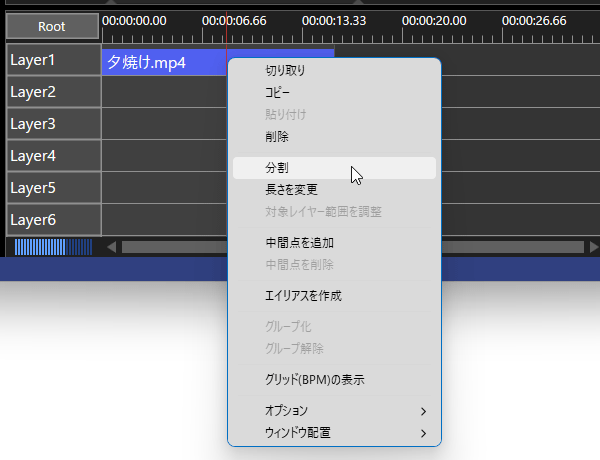Image resolution: width=600 pixels, height=460 pixels.
Task: Click the blue timeline zoom gauge
Action: tap(53, 247)
